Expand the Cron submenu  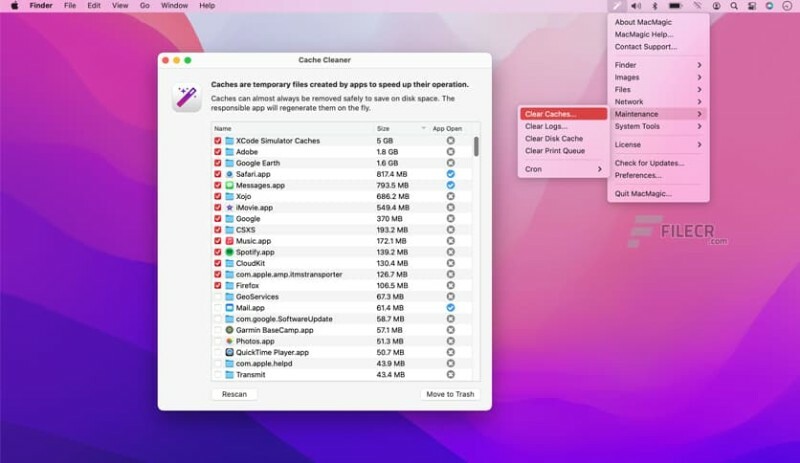563,169
